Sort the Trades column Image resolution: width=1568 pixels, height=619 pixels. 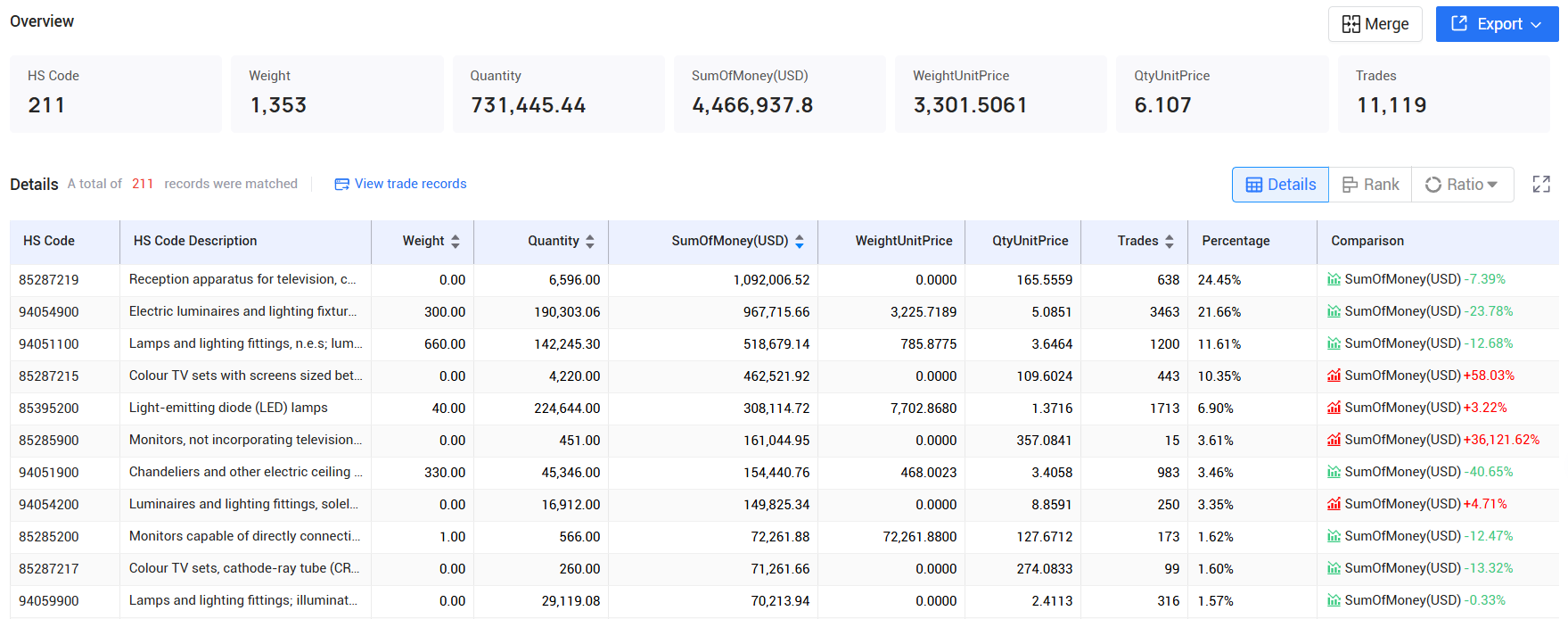click(x=1170, y=242)
